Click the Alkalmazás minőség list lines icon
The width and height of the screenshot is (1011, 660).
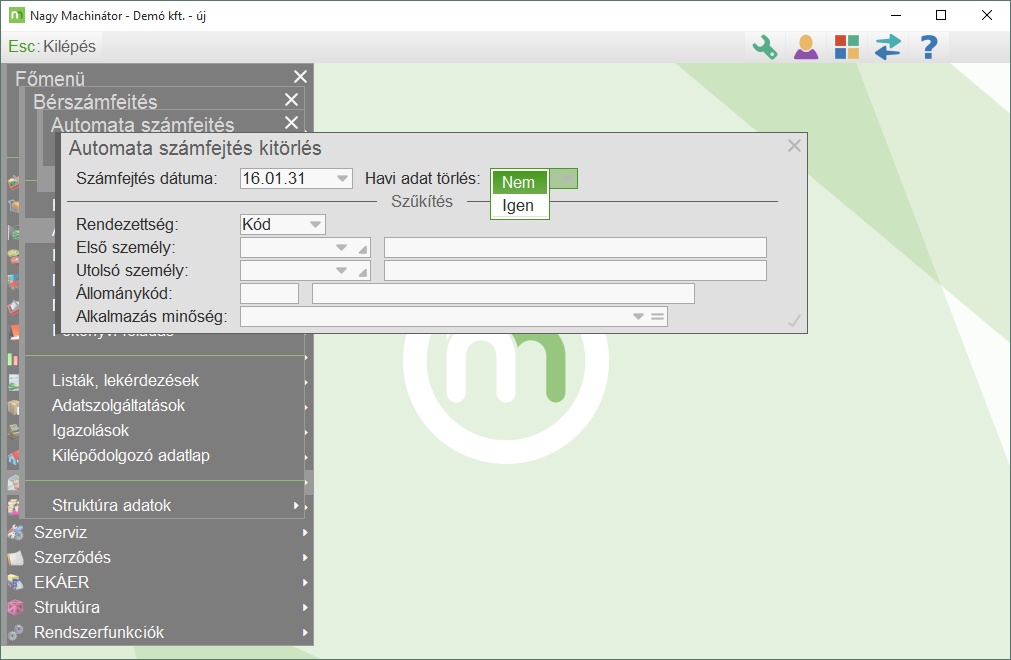coord(658,316)
